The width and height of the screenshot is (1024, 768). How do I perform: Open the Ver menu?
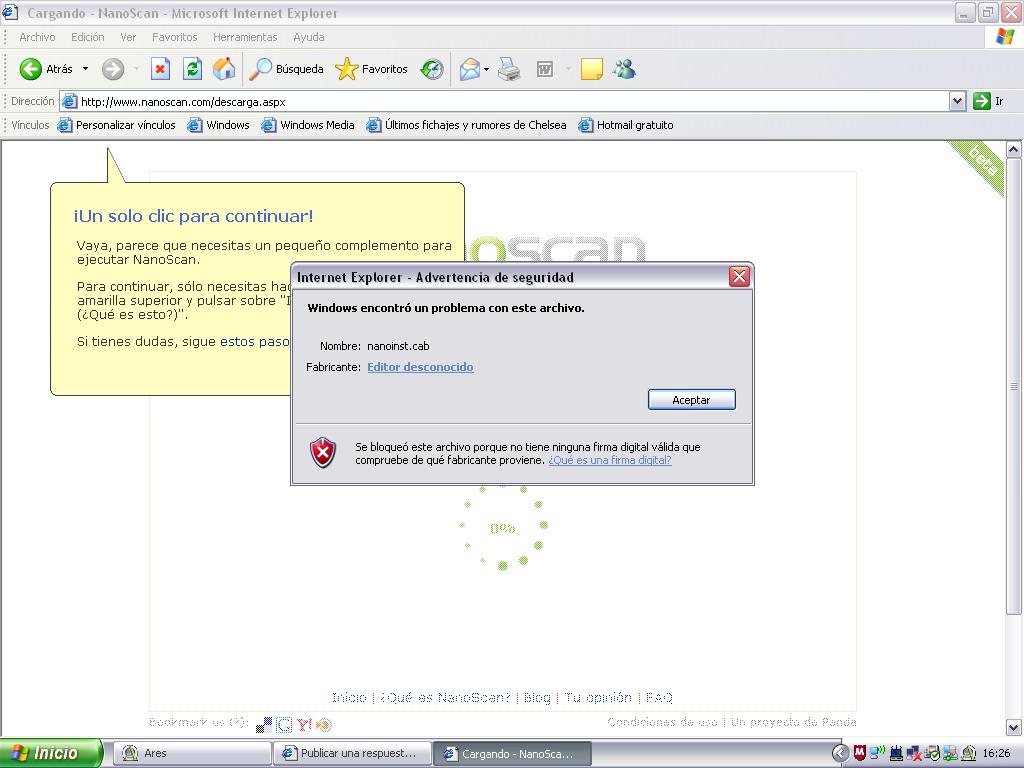128,37
